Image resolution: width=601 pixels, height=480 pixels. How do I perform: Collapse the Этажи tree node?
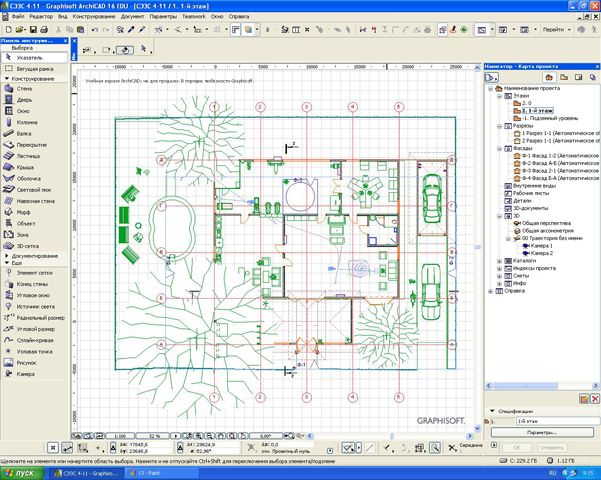(499, 96)
